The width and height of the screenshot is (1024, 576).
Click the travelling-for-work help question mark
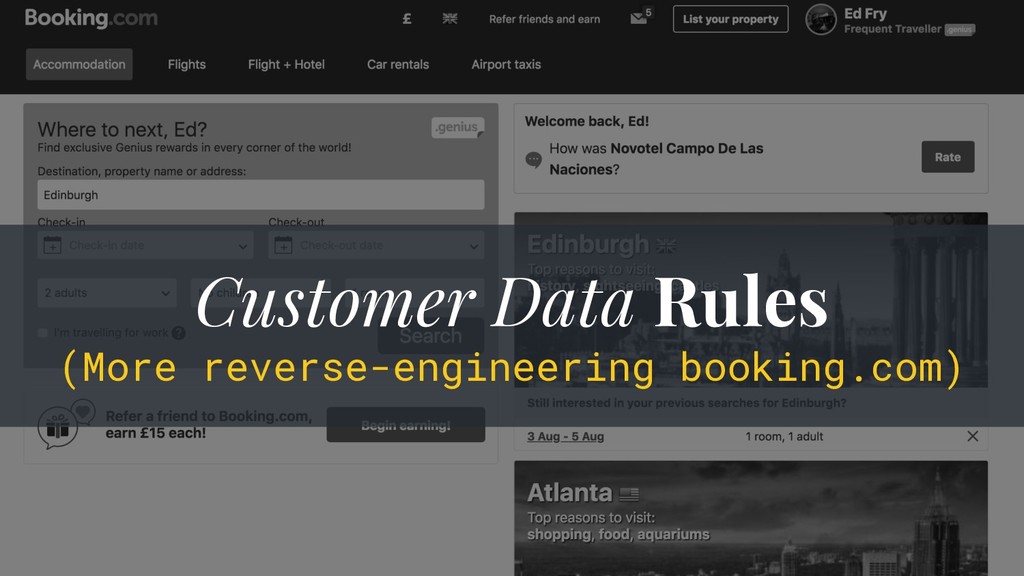(178, 333)
